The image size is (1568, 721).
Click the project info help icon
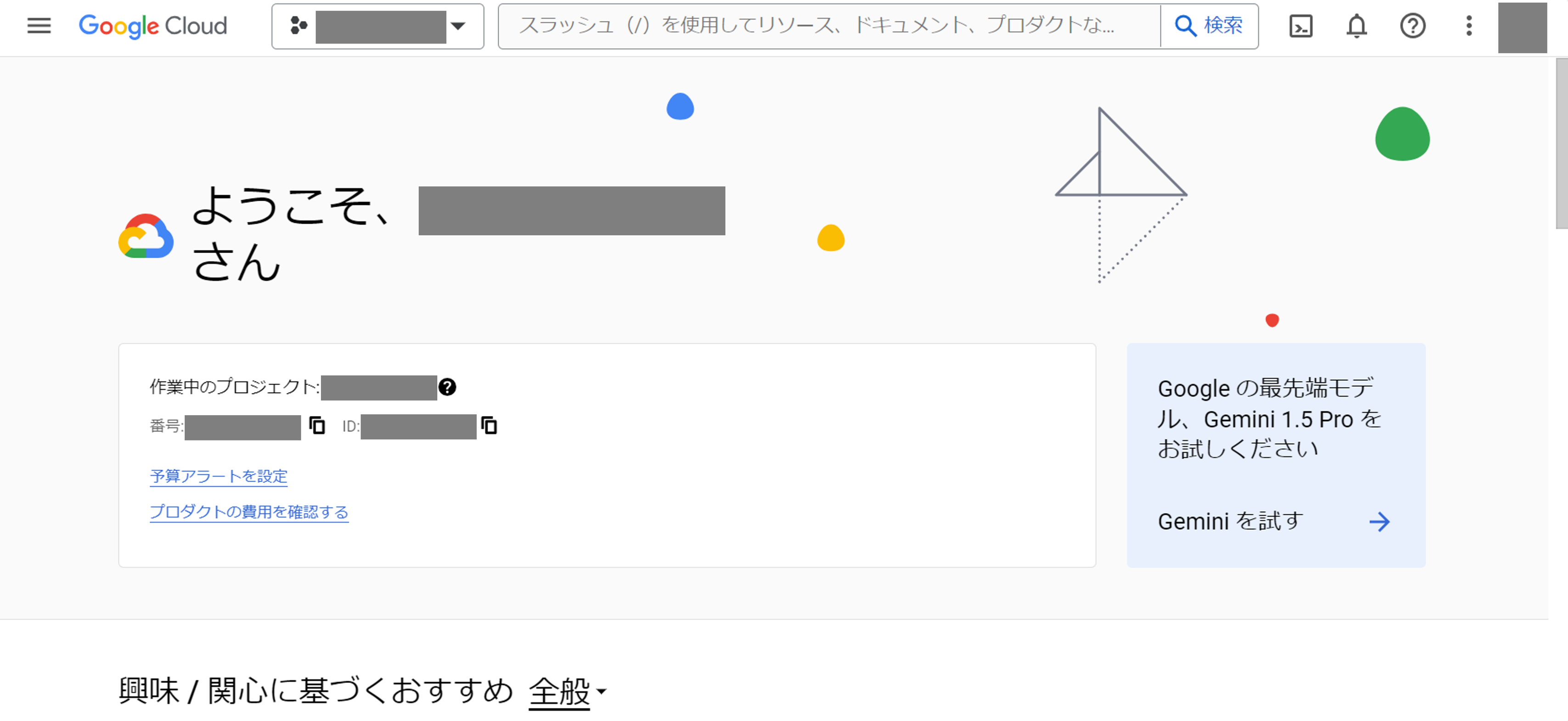pyautogui.click(x=447, y=387)
